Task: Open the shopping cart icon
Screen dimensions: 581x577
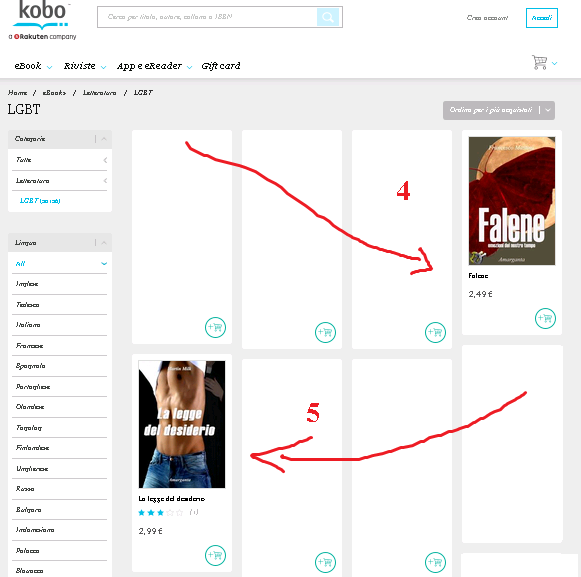Action: [x=540, y=62]
